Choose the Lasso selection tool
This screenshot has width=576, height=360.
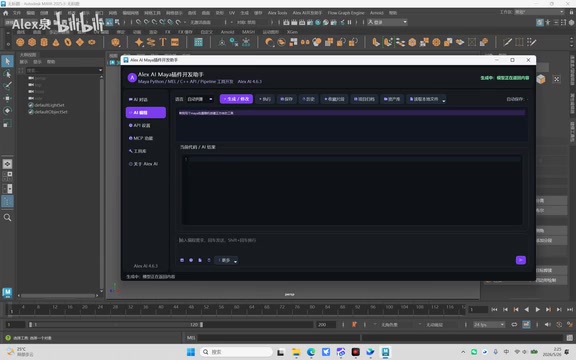7,74
